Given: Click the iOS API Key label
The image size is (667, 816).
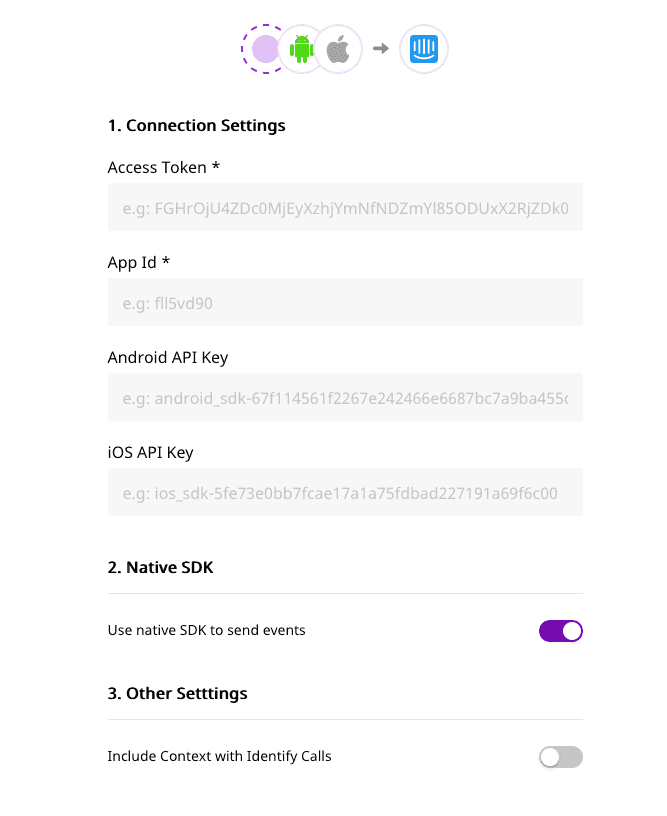Looking at the screenshot, I should (x=150, y=452).
